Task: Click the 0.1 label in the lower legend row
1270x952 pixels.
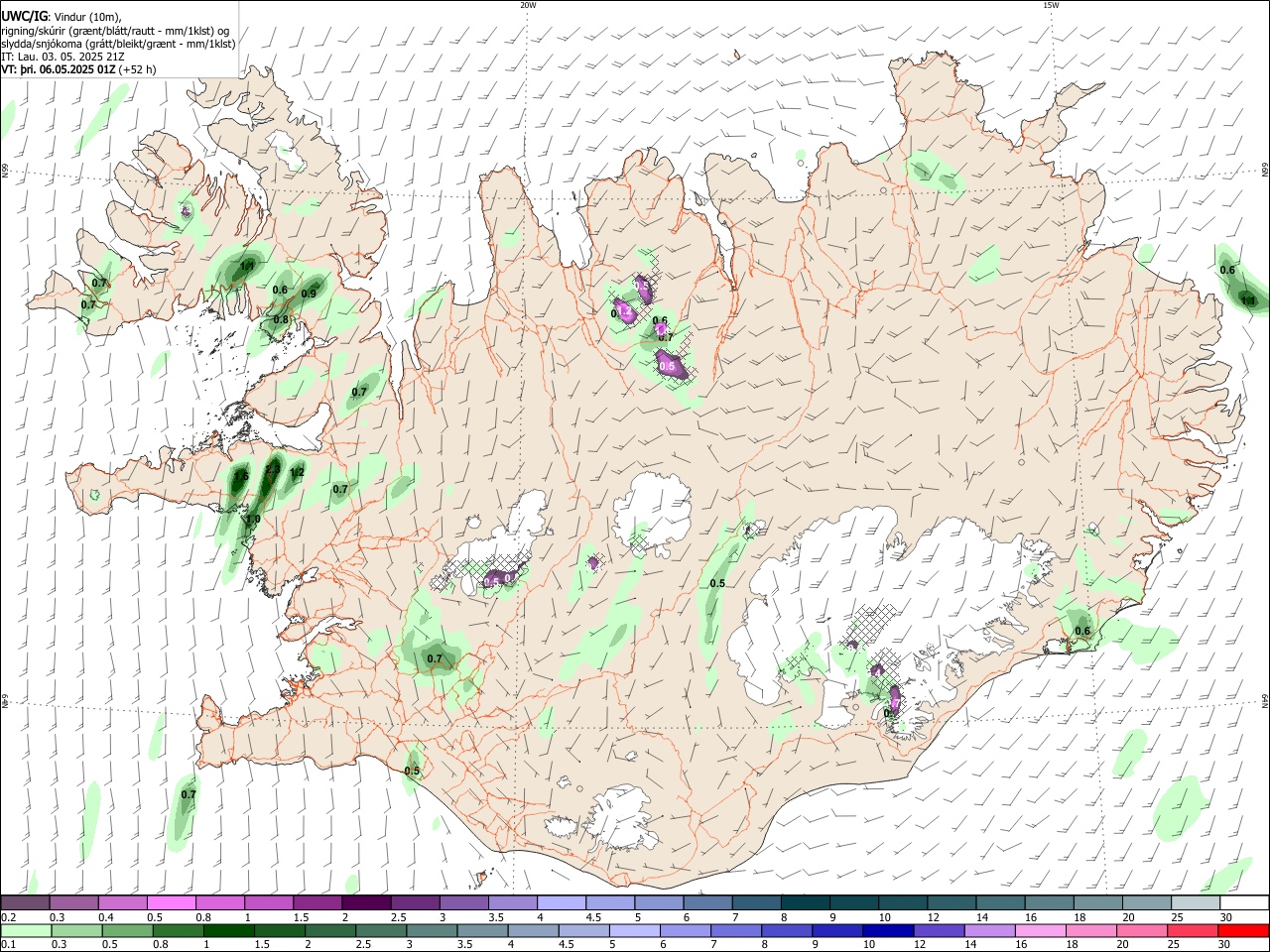Action: tap(9, 945)
